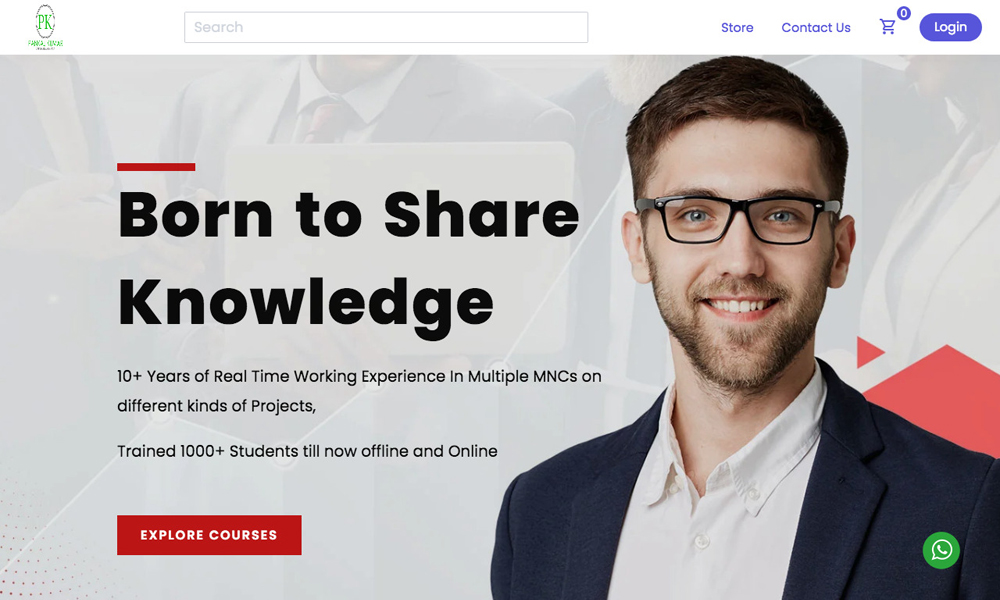The height and width of the screenshot is (600, 1000).
Task: Click the 'Trained 1000+ Students' text line
Action: (x=307, y=451)
